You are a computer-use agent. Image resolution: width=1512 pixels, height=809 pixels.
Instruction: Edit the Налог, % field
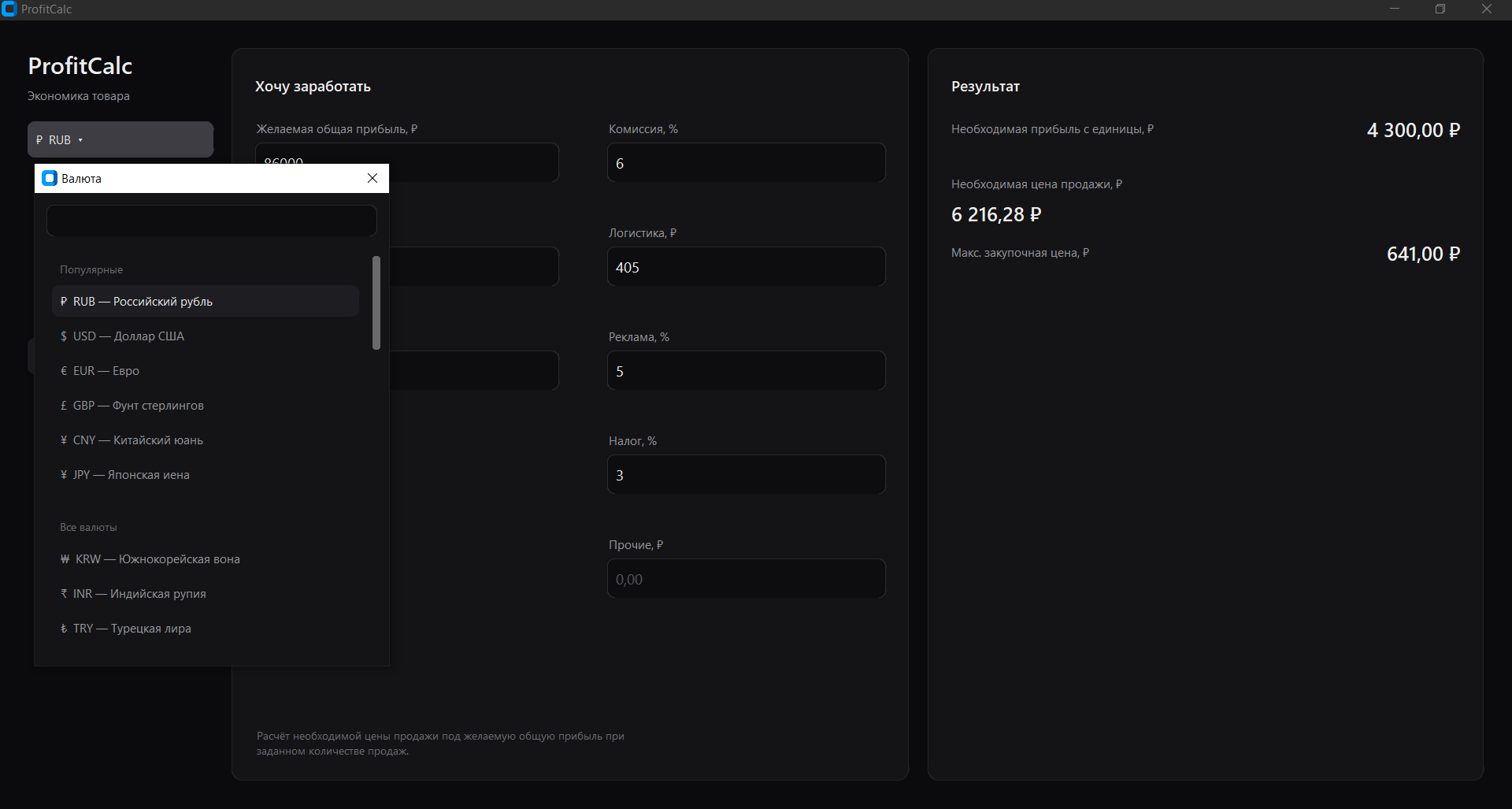click(746, 475)
